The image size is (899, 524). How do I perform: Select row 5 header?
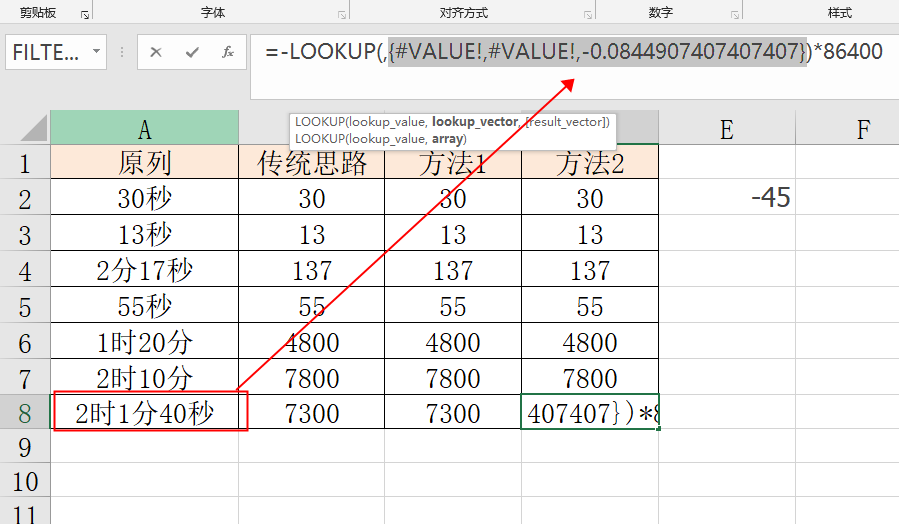click(25, 306)
